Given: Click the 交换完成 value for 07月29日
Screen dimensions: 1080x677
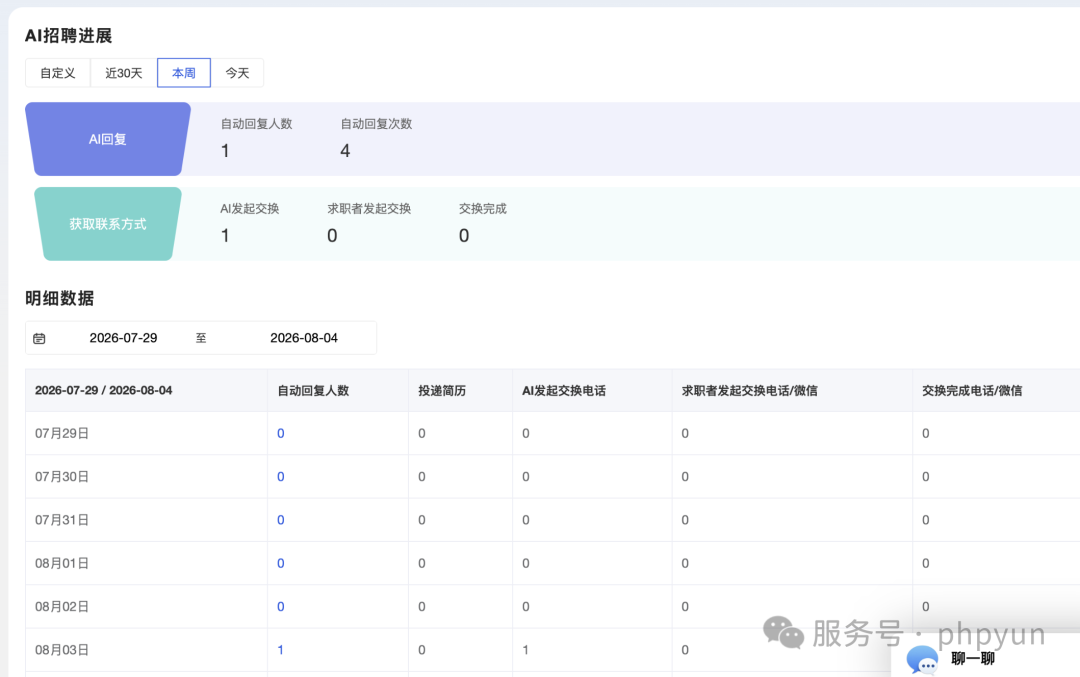Looking at the screenshot, I should coord(926,433).
